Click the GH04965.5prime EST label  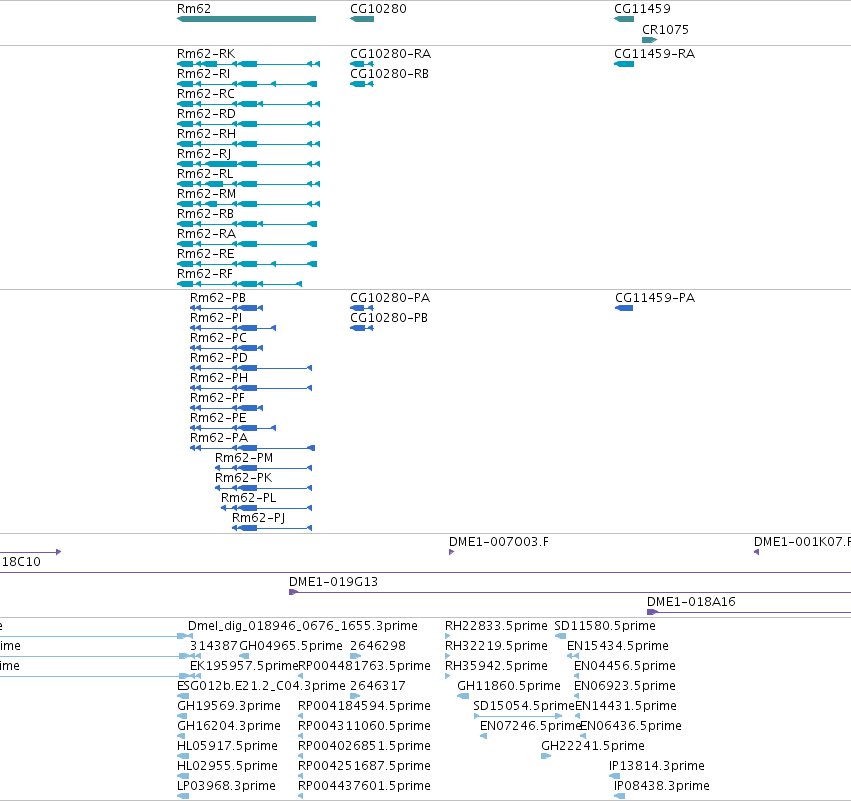pyautogui.click(x=291, y=646)
